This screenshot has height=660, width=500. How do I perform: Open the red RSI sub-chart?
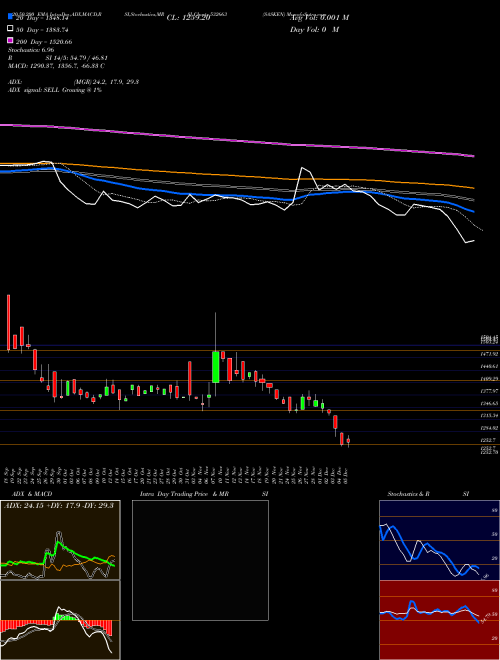[439, 620]
